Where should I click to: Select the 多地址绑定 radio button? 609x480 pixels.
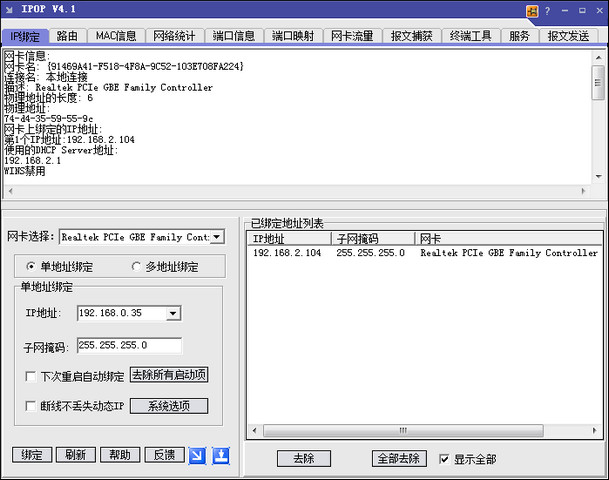coord(136,266)
